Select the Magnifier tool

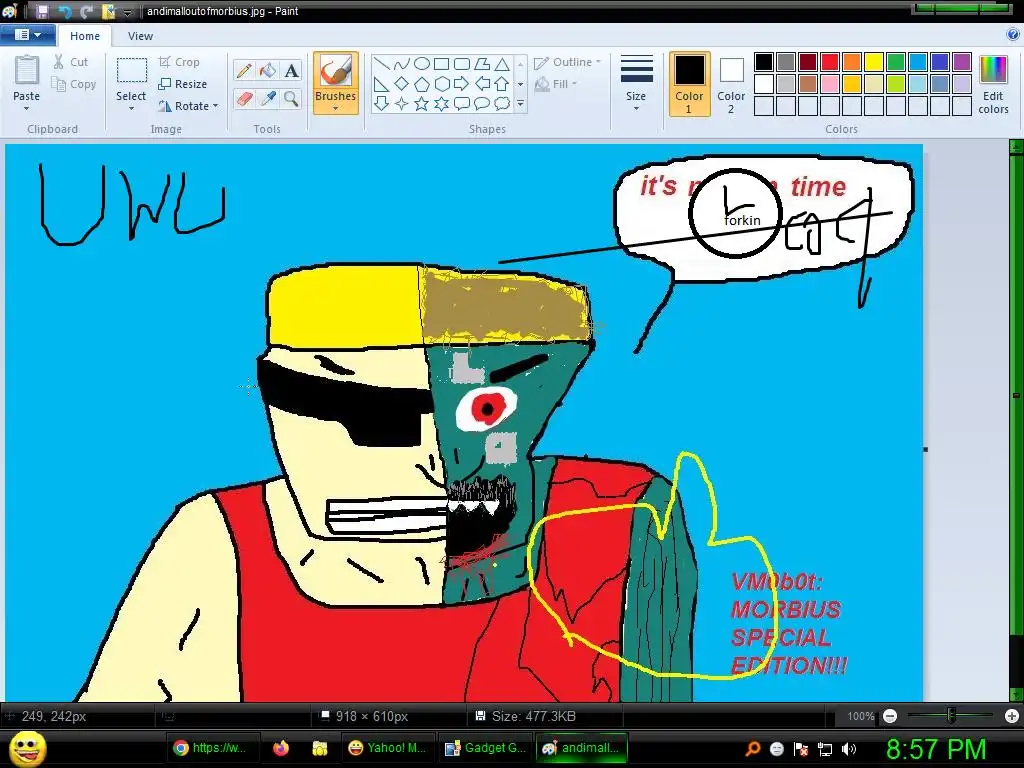291,99
